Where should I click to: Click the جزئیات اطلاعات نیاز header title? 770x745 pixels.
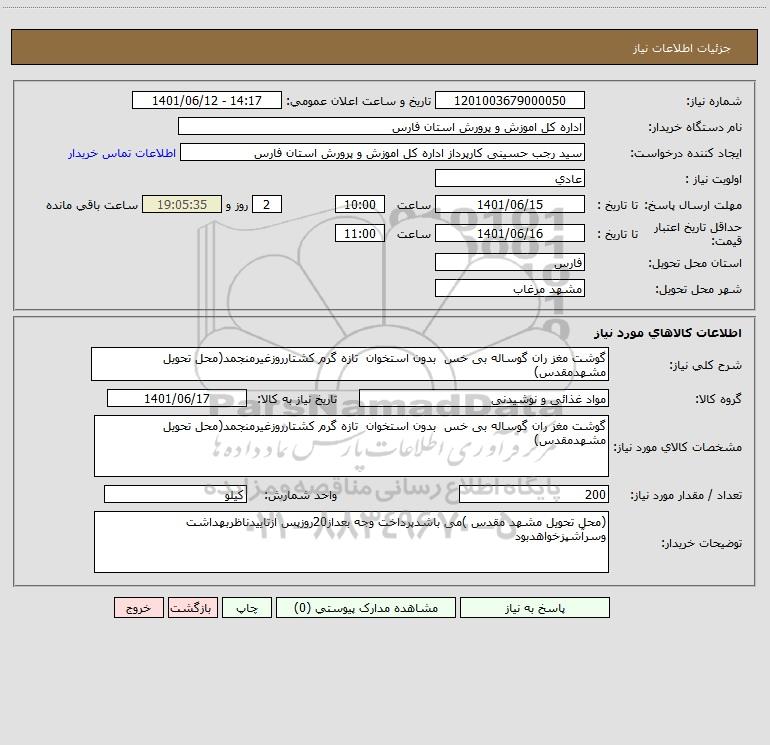point(682,48)
